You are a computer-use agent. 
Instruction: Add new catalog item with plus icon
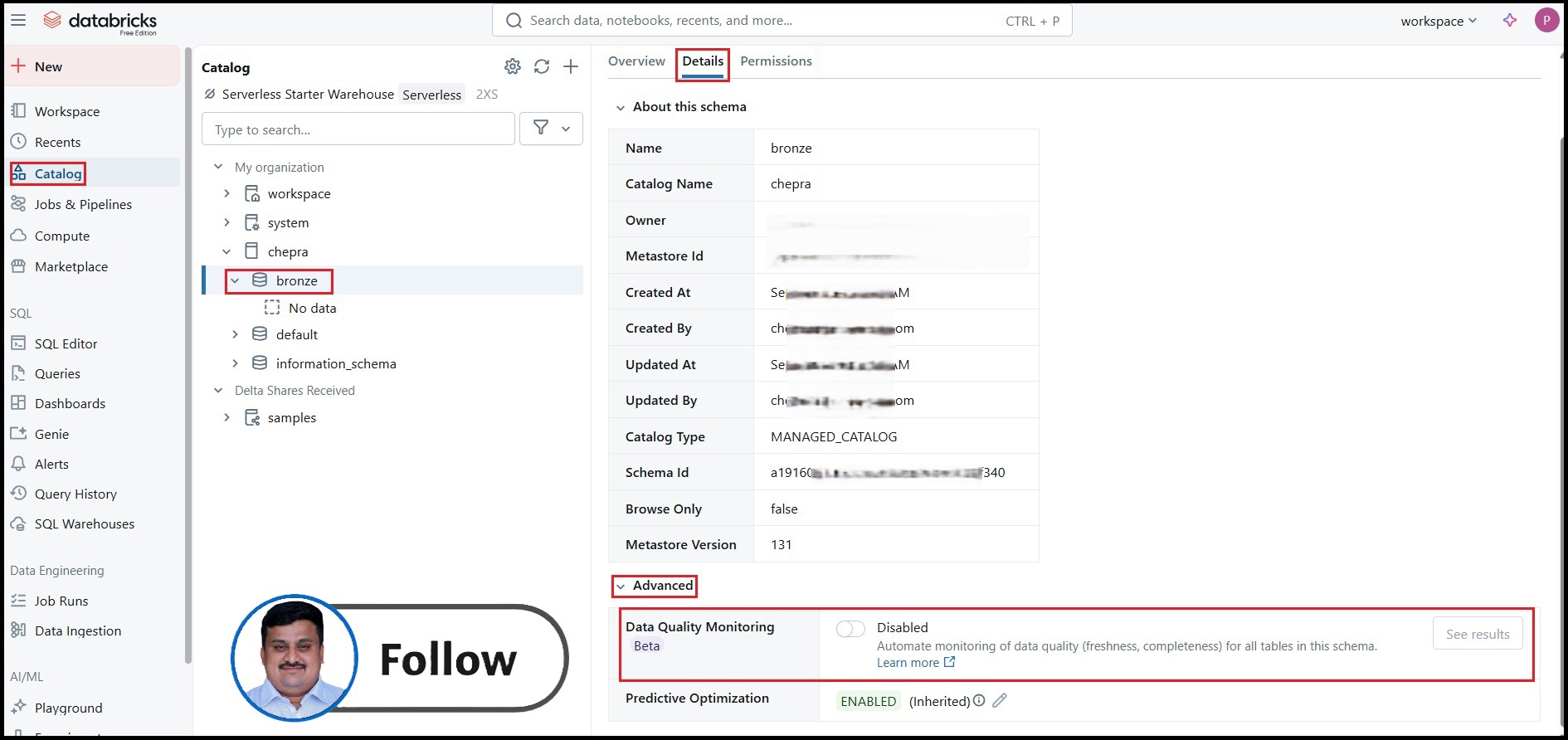tap(571, 66)
